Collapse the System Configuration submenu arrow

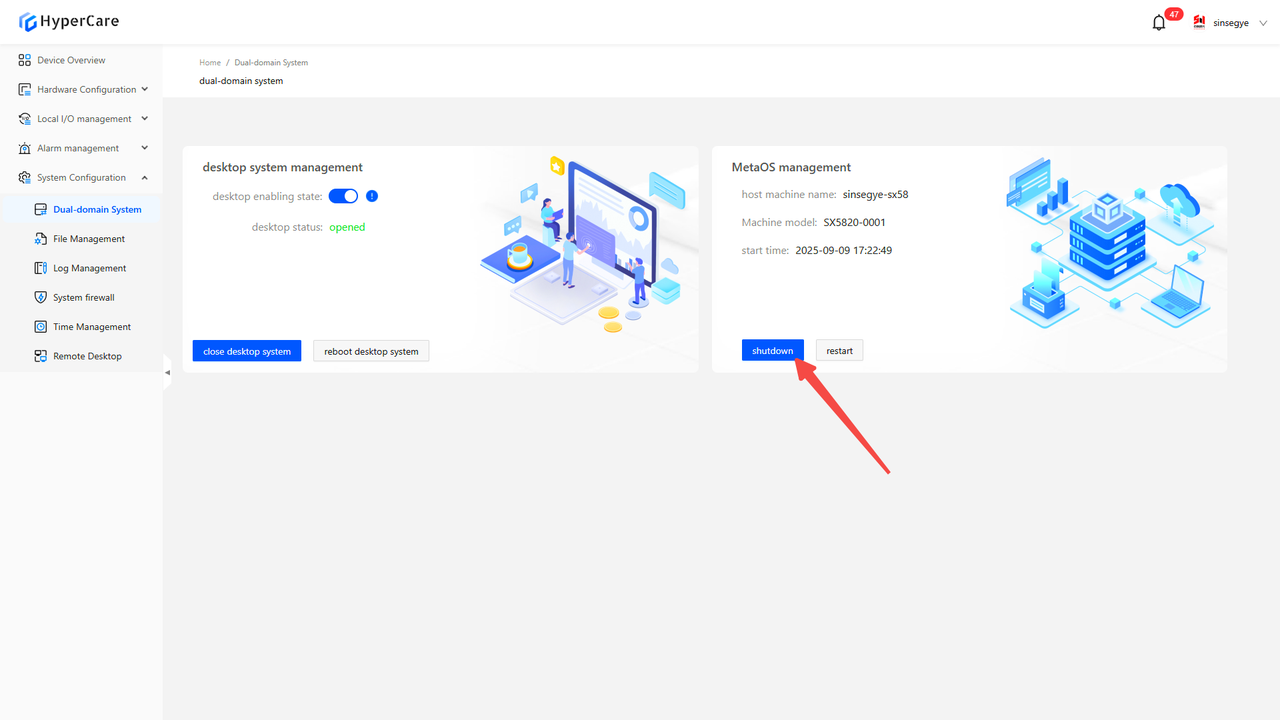tap(145, 177)
